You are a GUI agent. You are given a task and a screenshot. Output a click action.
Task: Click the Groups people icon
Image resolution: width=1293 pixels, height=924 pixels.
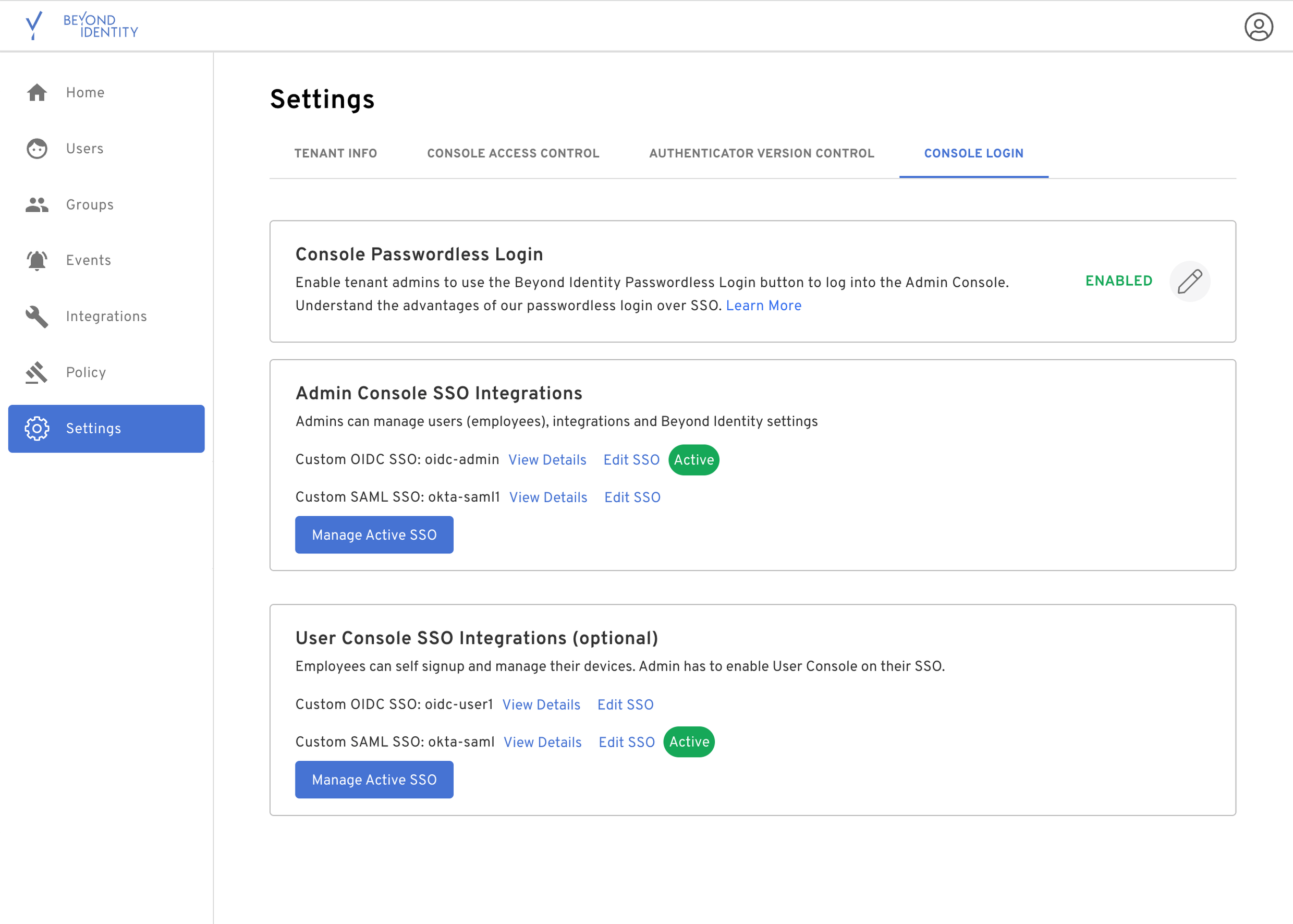tap(37, 204)
